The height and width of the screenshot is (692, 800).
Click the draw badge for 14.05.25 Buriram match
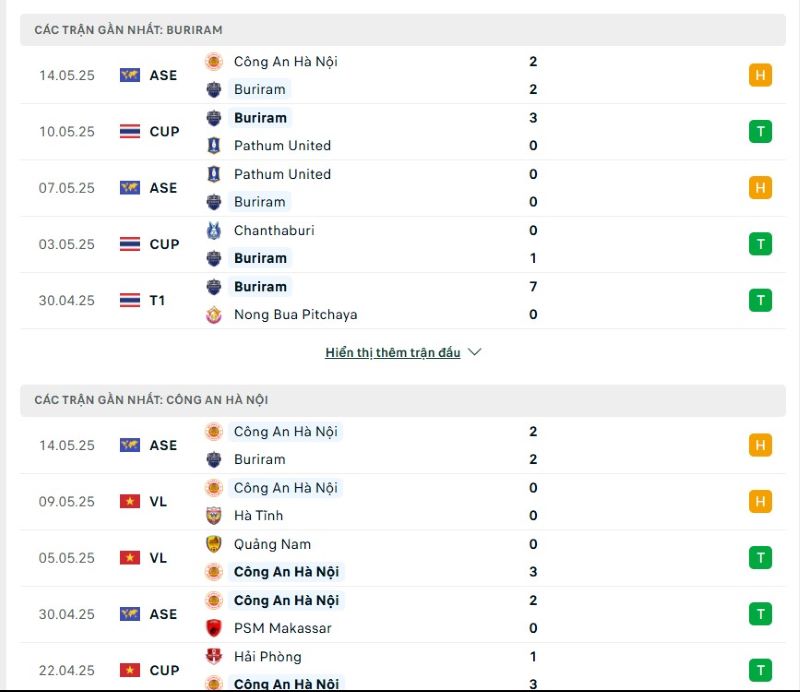point(760,75)
